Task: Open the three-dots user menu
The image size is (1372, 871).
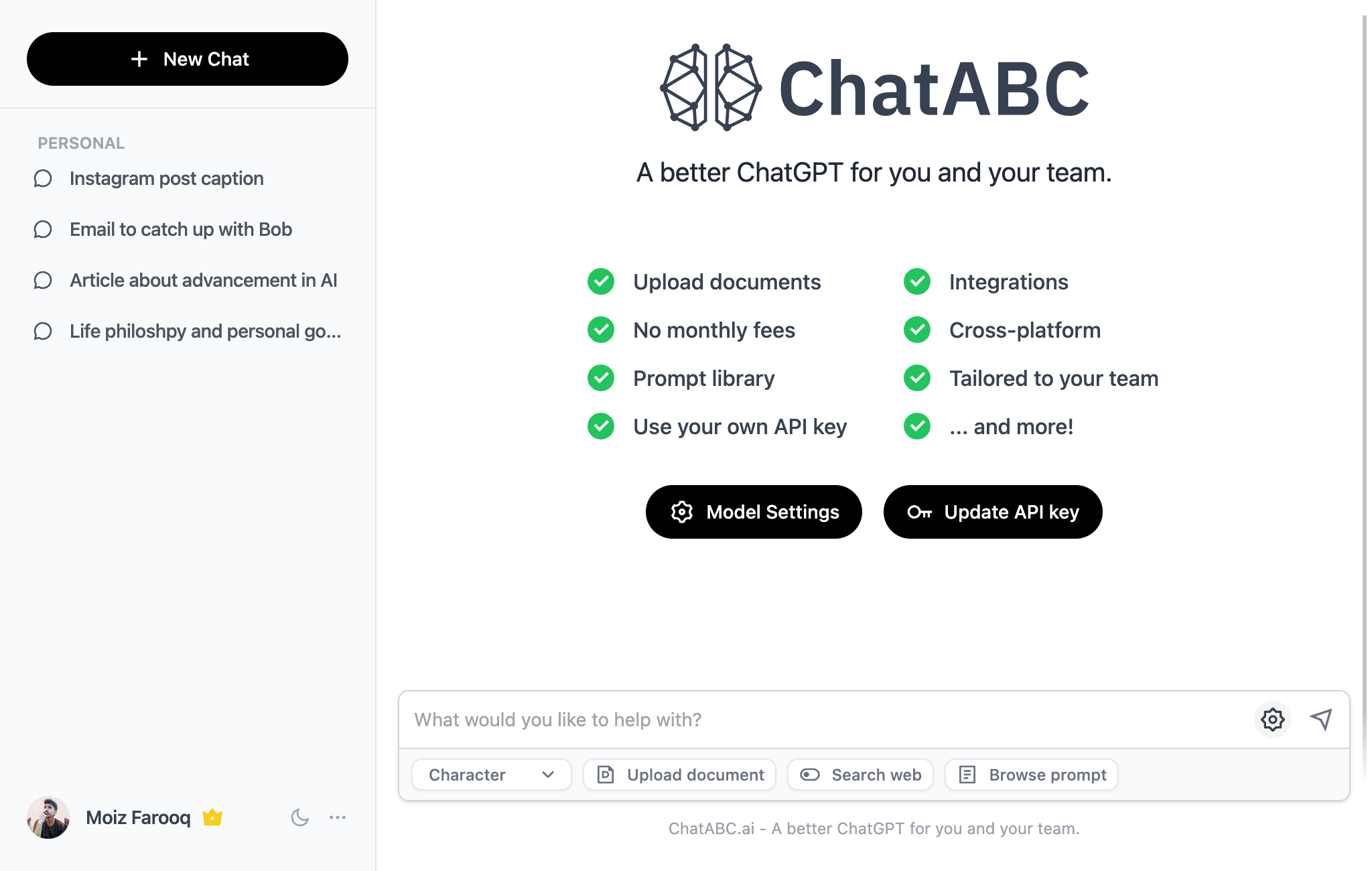Action: (x=338, y=817)
